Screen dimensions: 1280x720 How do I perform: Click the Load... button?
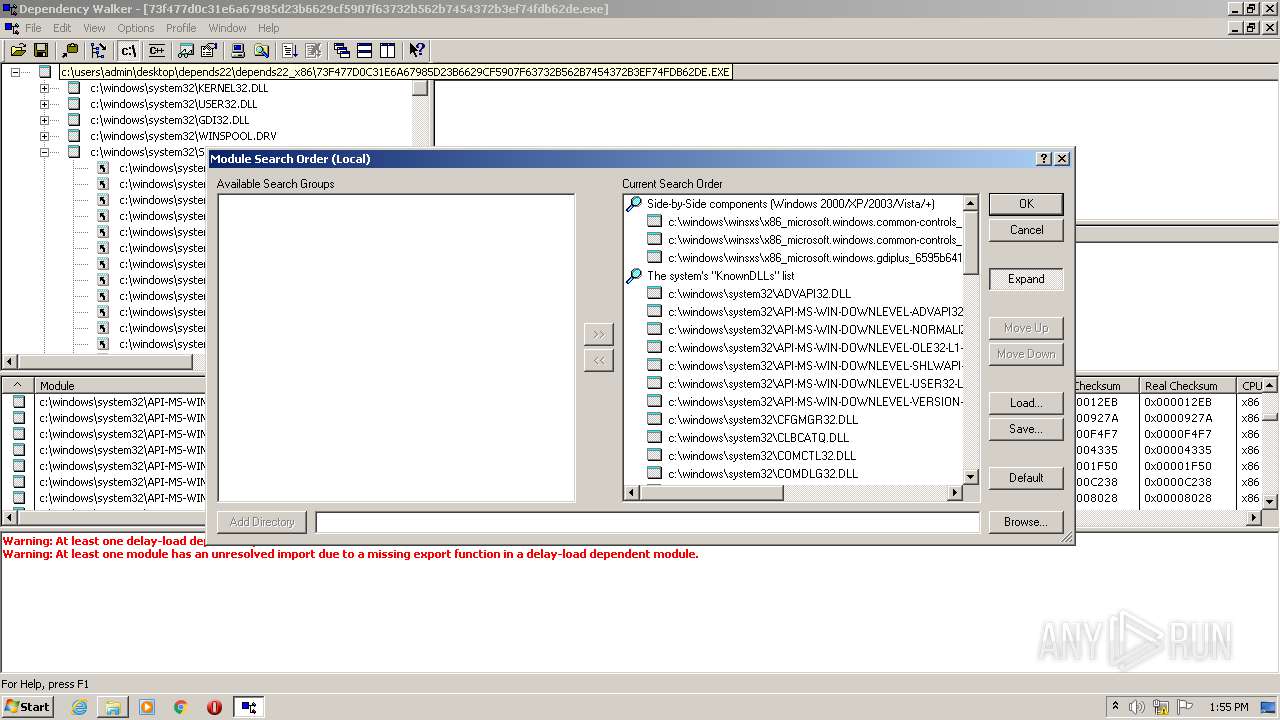click(1026, 403)
